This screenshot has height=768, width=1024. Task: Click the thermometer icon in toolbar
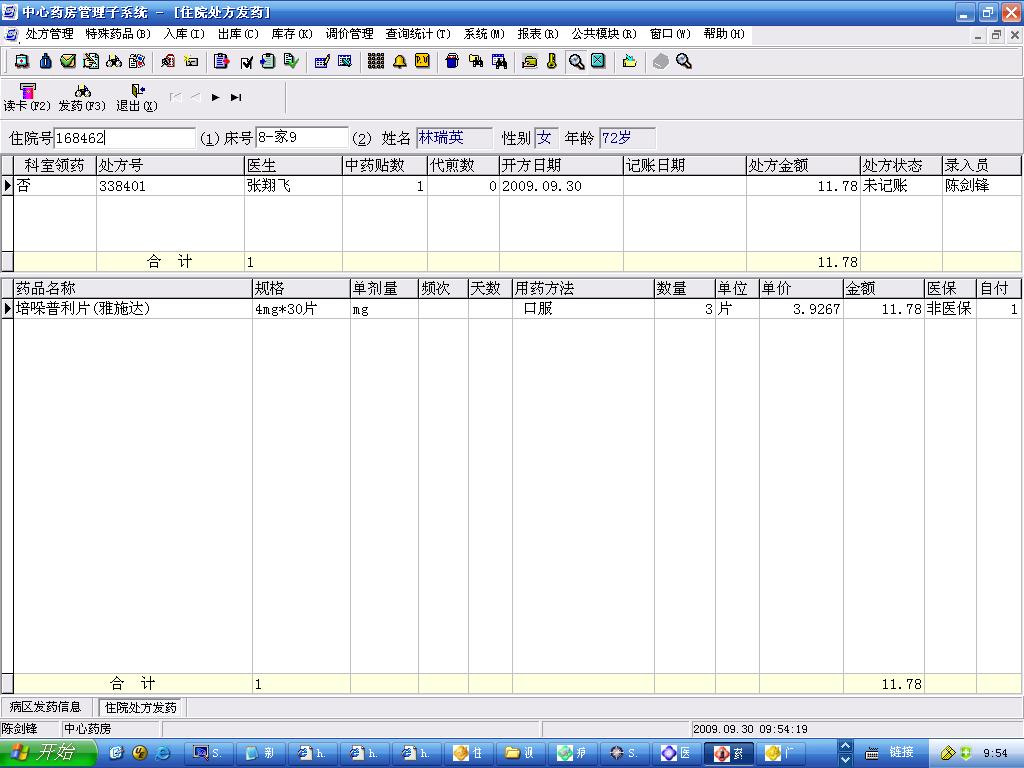click(552, 62)
